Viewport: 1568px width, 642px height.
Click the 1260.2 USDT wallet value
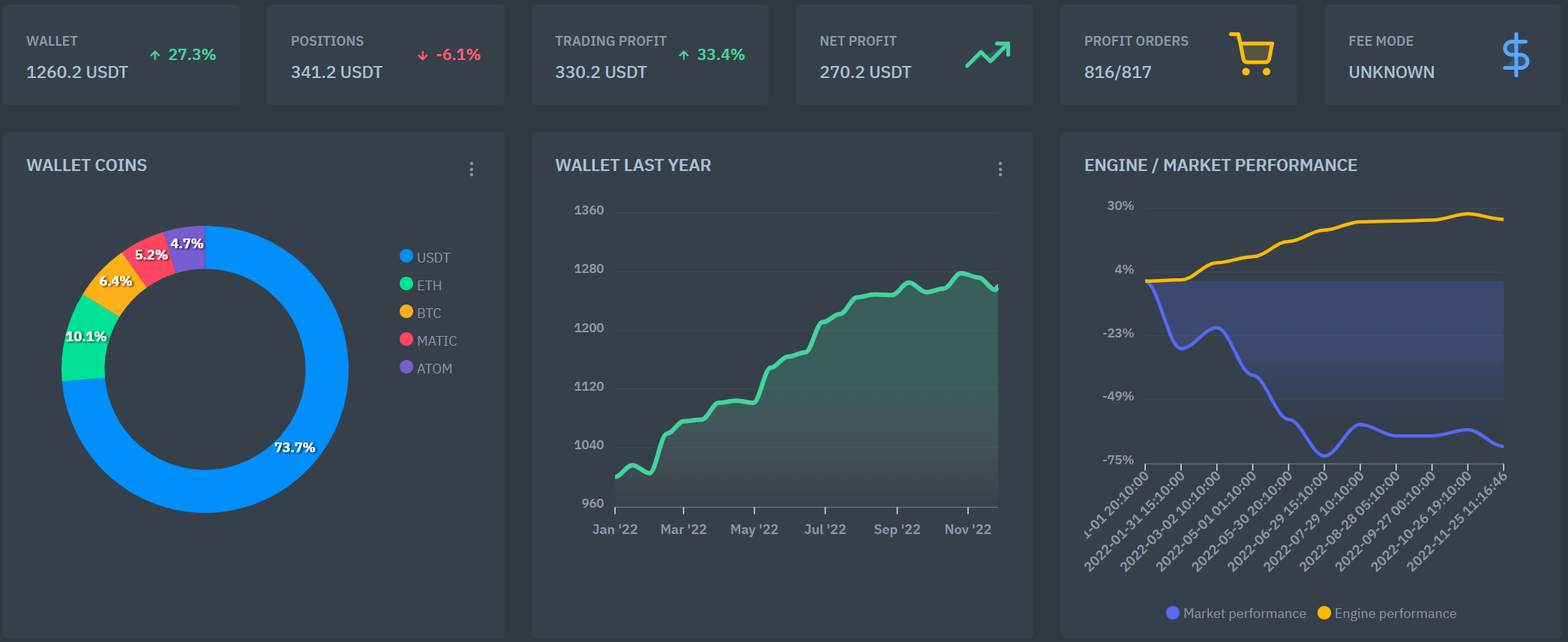(x=77, y=72)
